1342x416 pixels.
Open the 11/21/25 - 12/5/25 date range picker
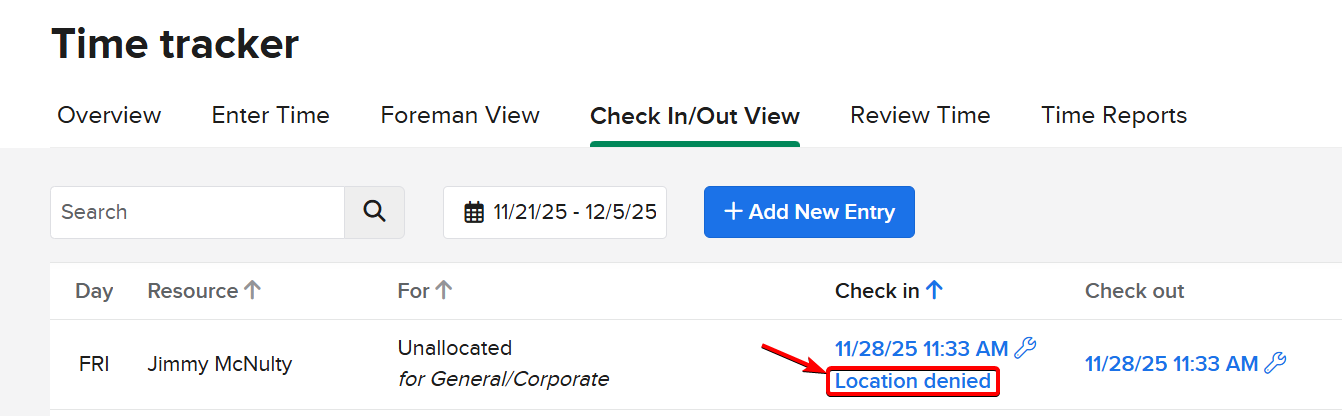click(555, 212)
